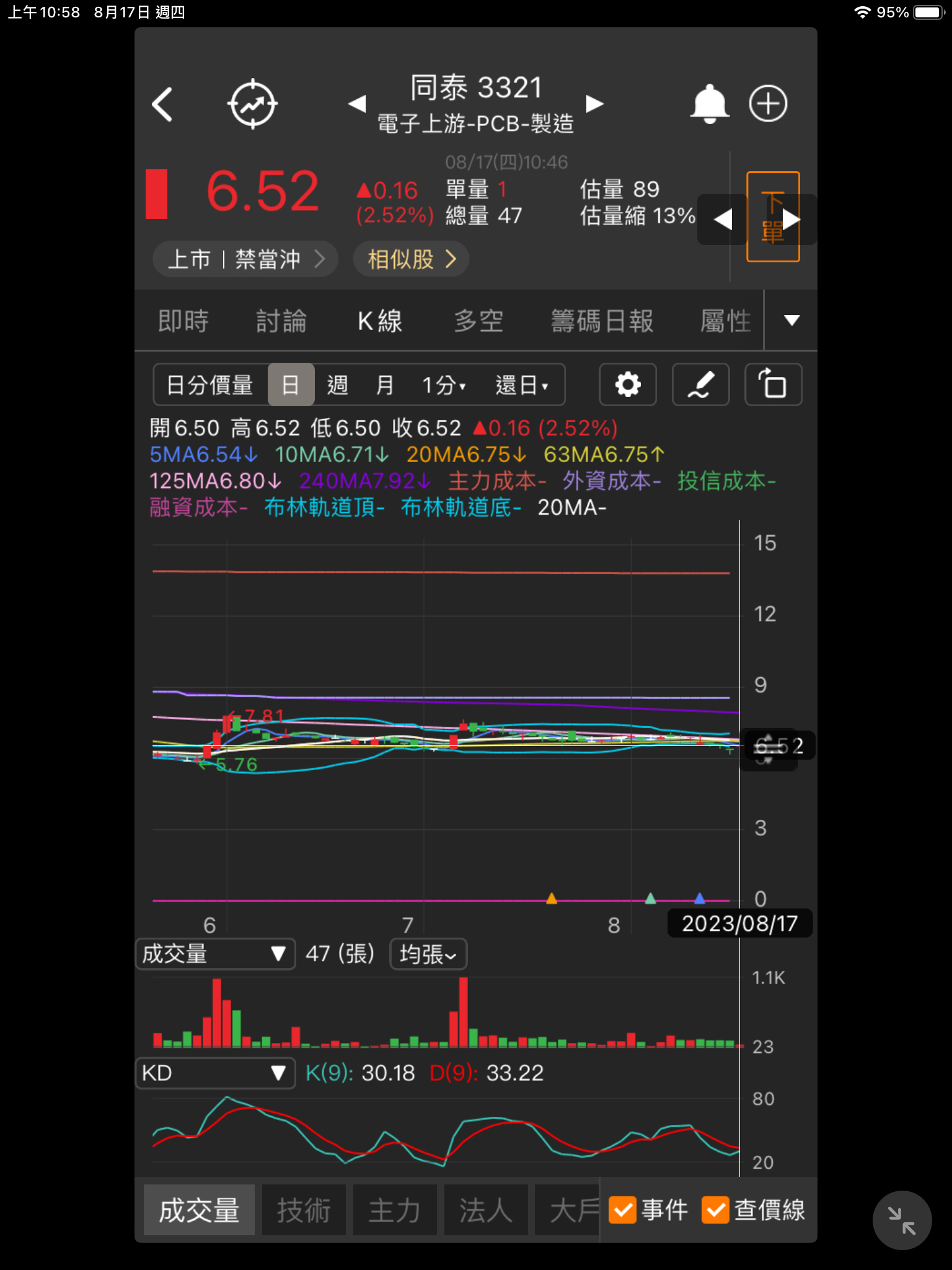Tap the collapse fullscreen arrows icon
The width and height of the screenshot is (952, 1270).
(x=902, y=1220)
